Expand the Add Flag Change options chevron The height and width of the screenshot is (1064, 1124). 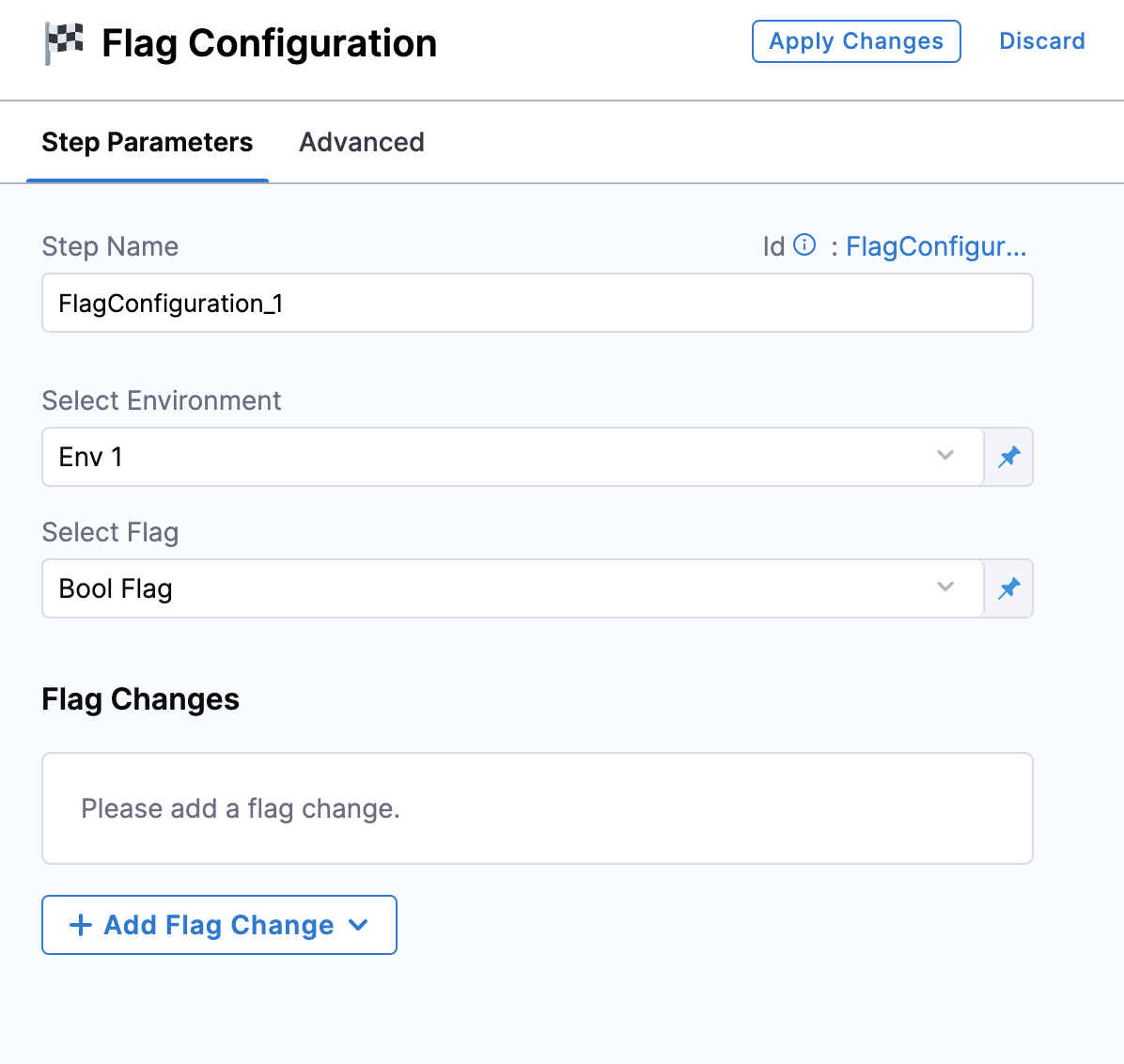[x=358, y=925]
